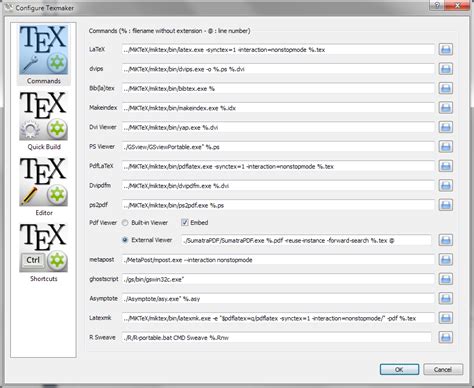Browse for the LaTeX command executable
Viewport: 474px width, 388px height.
pos(446,50)
